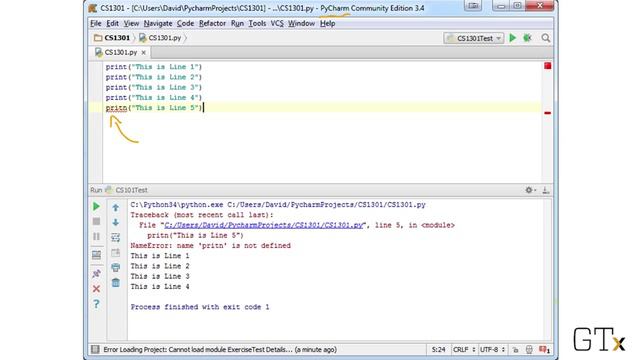Jump to error stripe mark for line 5
640x360 pixels.
(548, 113)
